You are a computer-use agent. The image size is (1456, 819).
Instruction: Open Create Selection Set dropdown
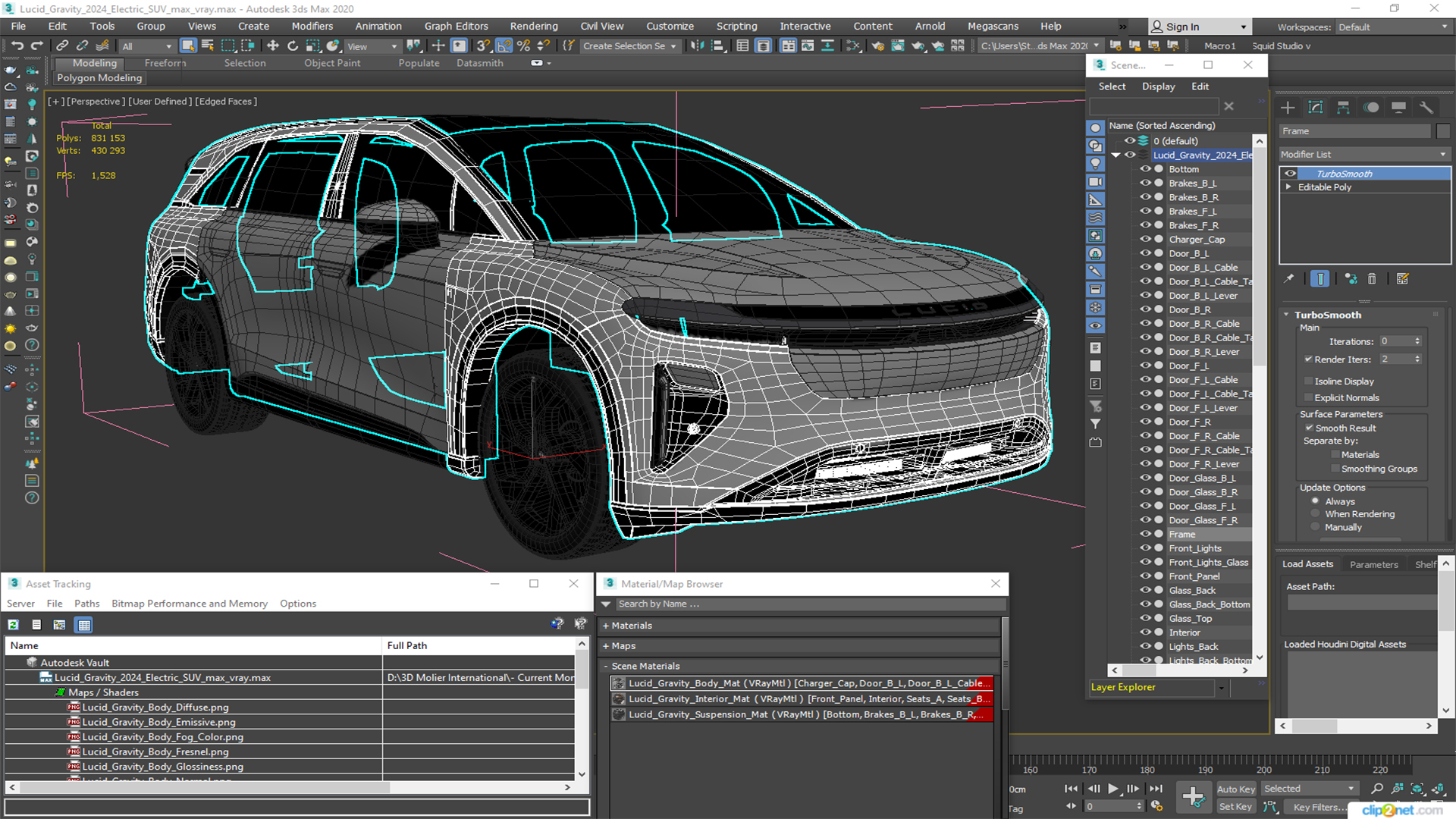(x=629, y=46)
